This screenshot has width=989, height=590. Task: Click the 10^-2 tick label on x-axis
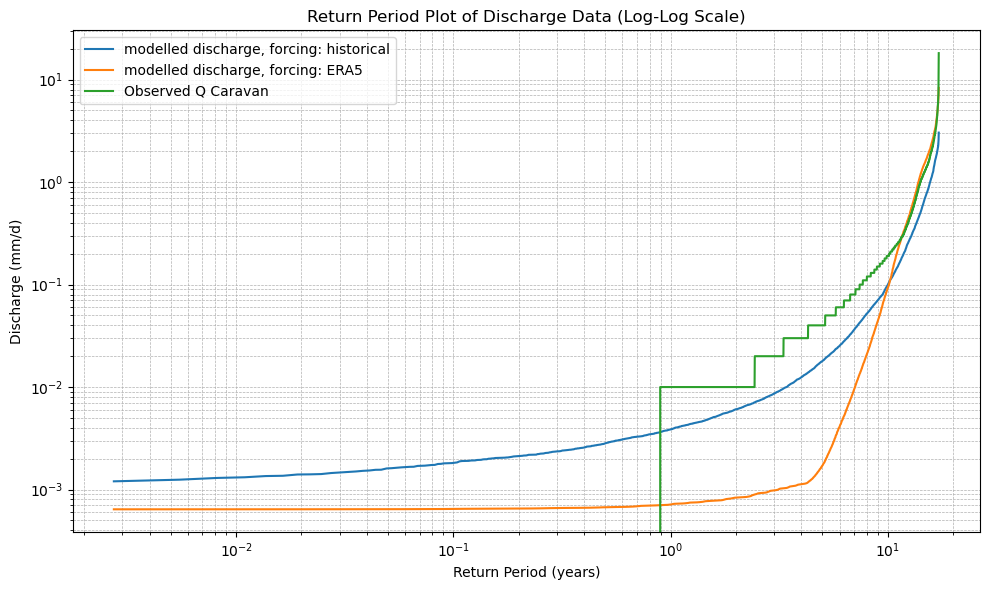tap(236, 550)
